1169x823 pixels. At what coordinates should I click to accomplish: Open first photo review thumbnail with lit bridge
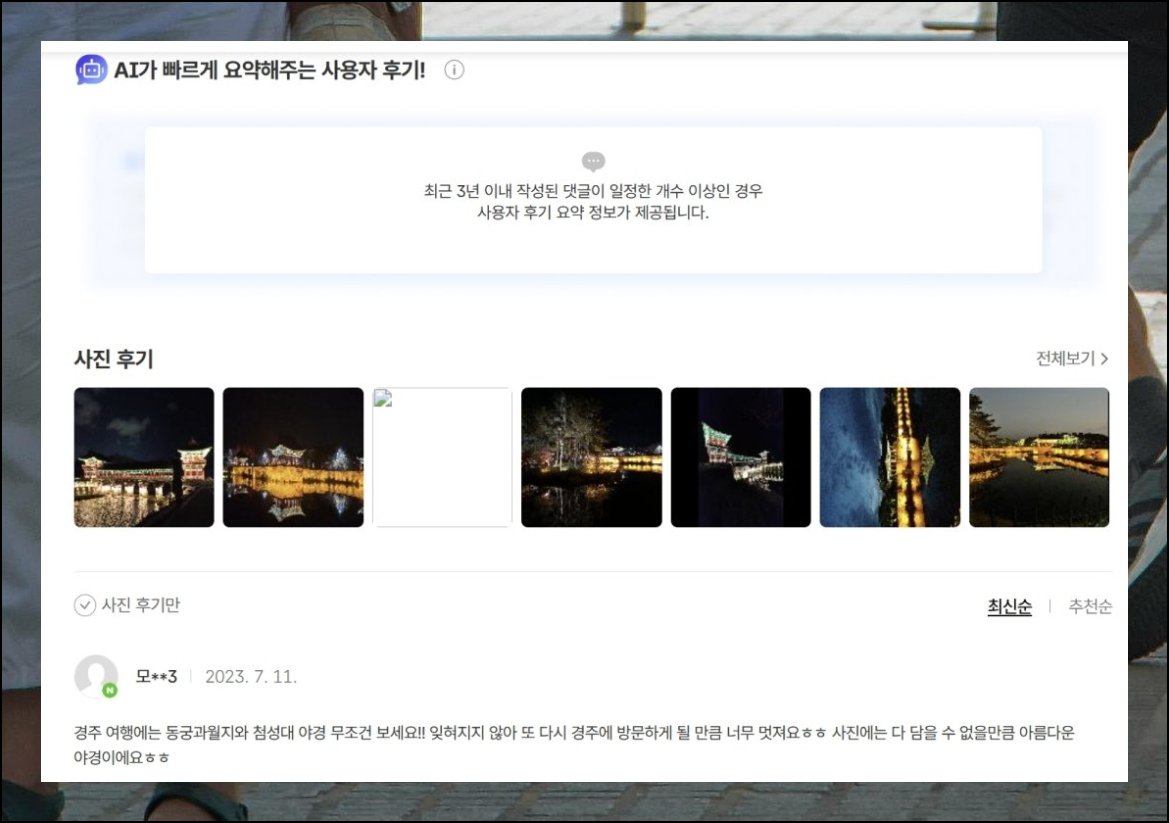144,457
